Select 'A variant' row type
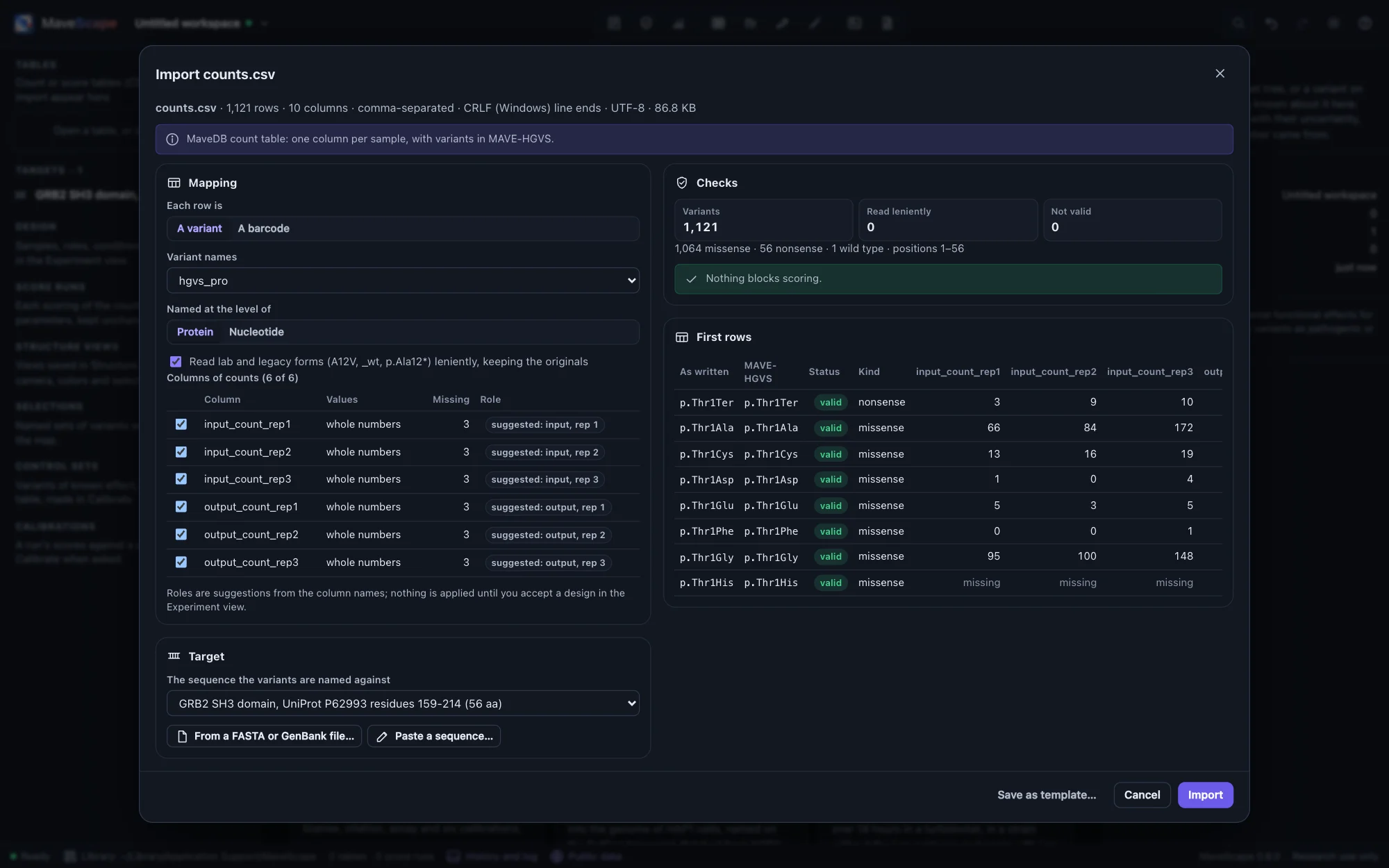Screen dimensions: 1389x868 pyautogui.click(x=199, y=228)
